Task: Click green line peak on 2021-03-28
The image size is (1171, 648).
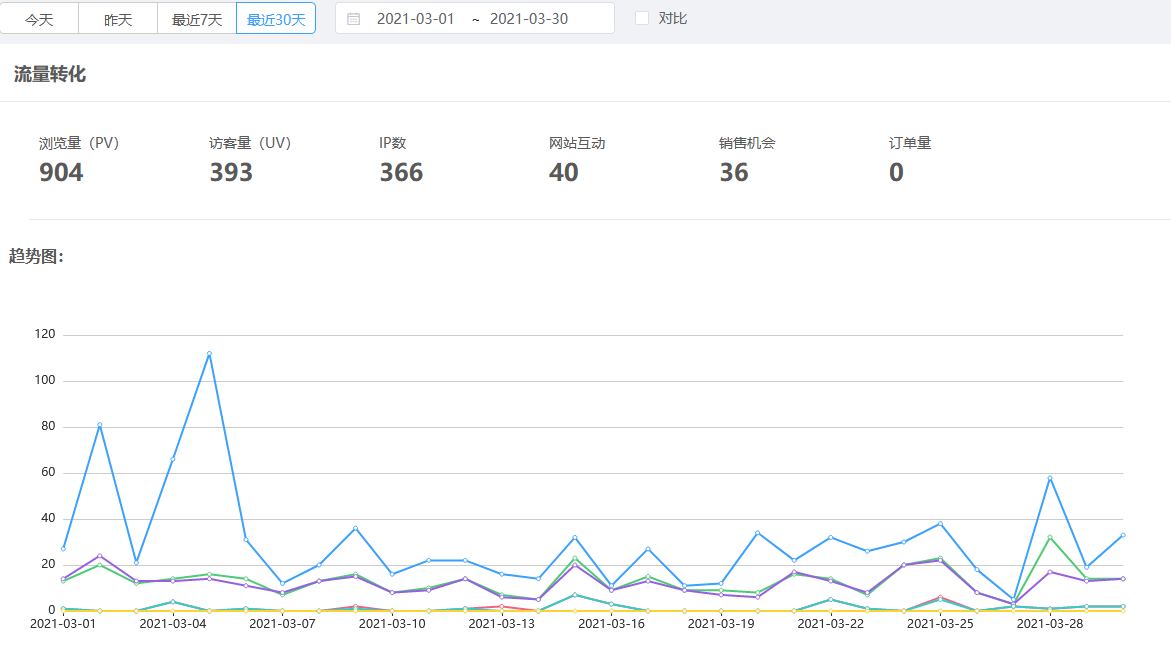Action: [x=1050, y=537]
